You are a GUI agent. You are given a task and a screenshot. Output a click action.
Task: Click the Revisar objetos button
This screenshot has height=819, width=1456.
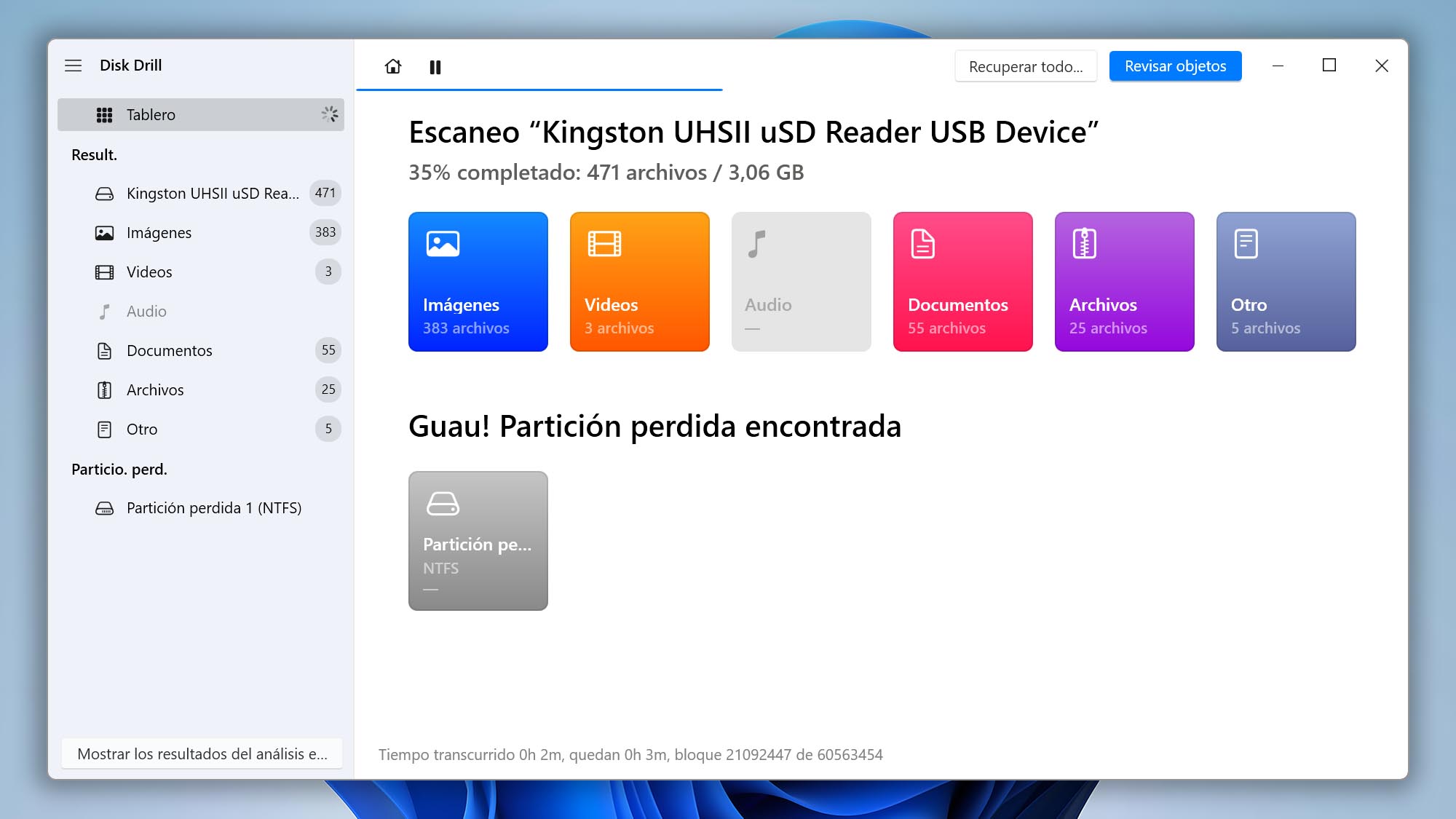pos(1175,66)
